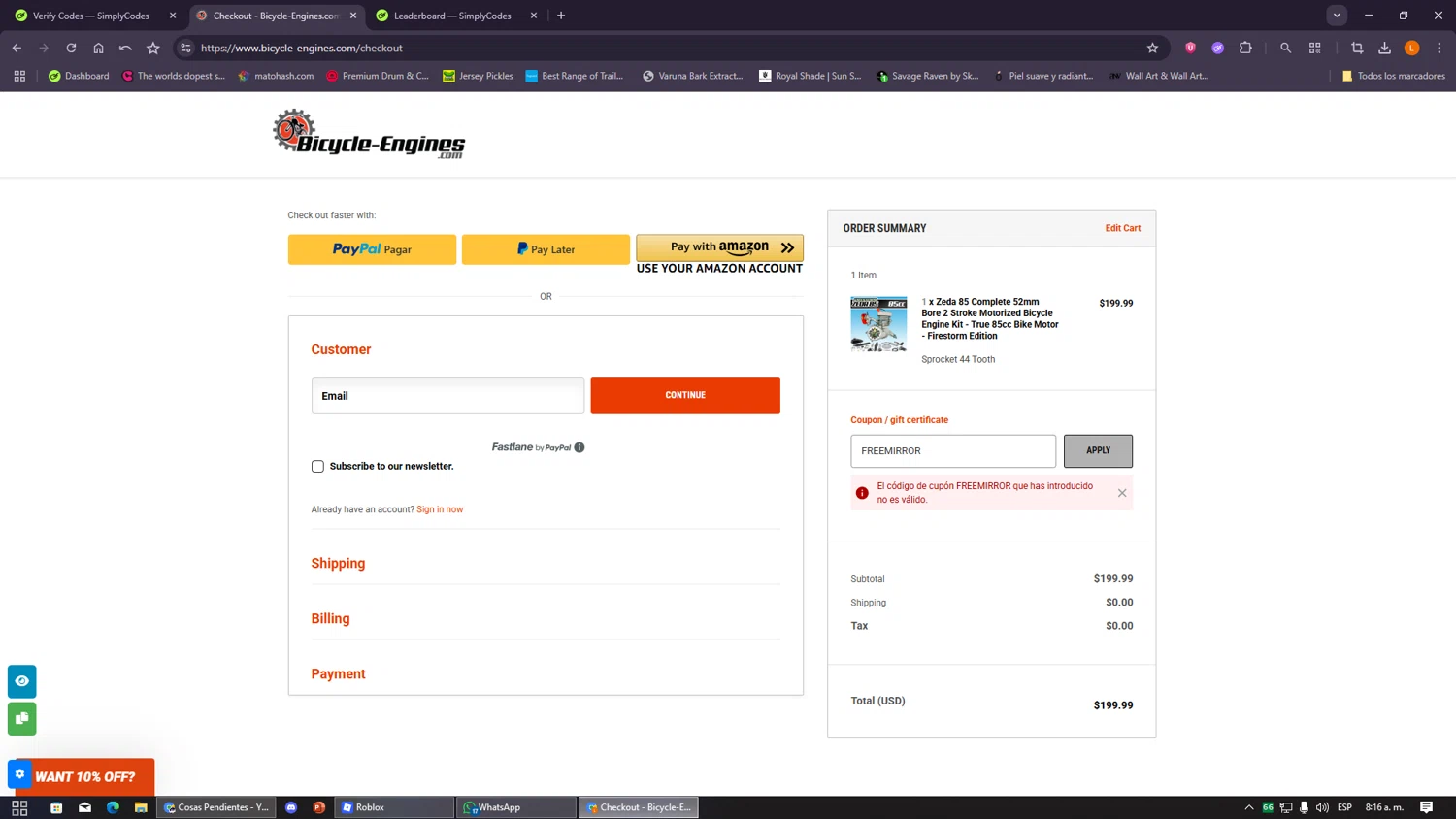Viewport: 1456px width, 819px height.
Task: Open the browser home page
Action: coord(98,48)
